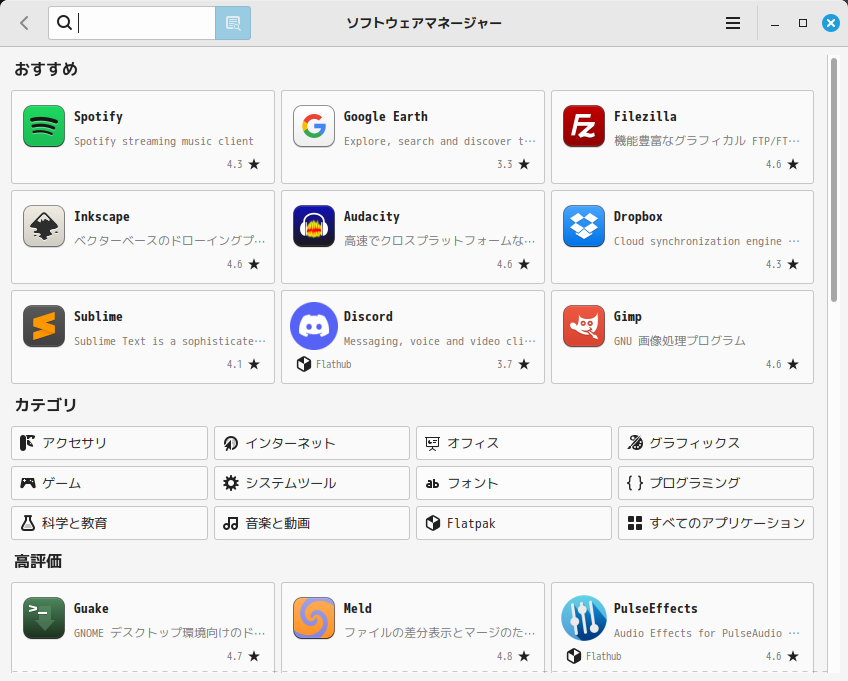Browse the Flatpak category
848x681 pixels.
click(513, 522)
